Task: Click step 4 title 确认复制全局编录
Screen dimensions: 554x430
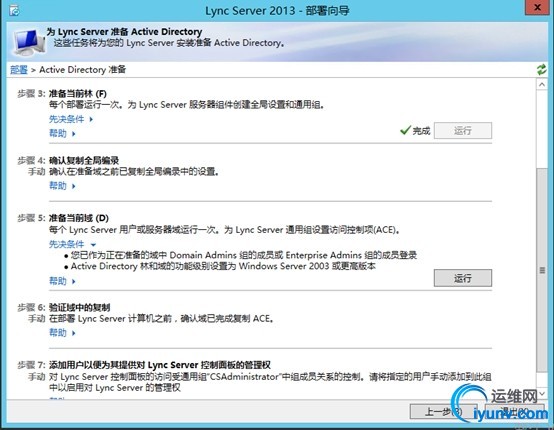Action: [x=84, y=161]
